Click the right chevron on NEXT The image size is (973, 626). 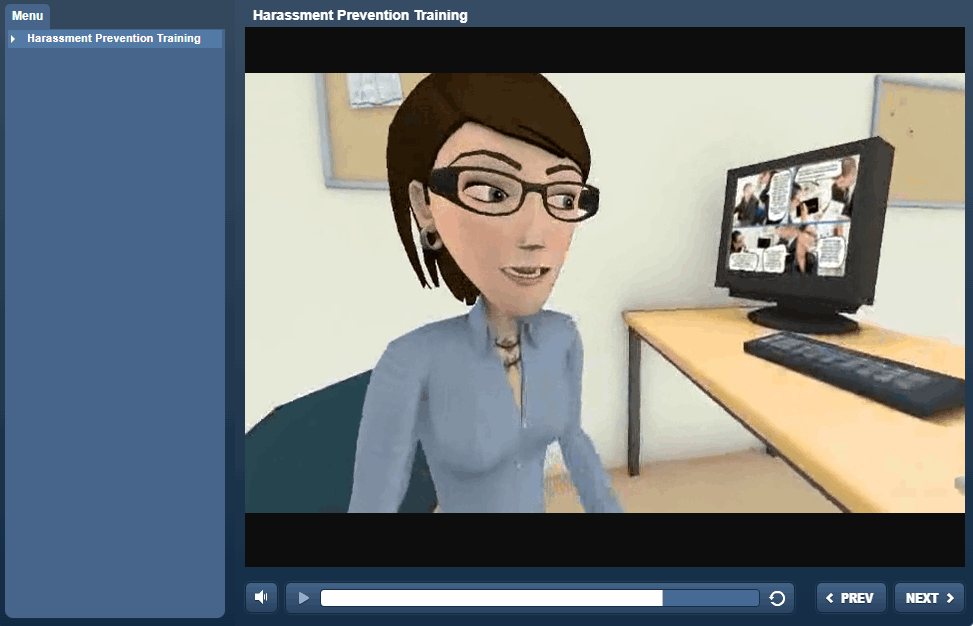[x=950, y=599]
